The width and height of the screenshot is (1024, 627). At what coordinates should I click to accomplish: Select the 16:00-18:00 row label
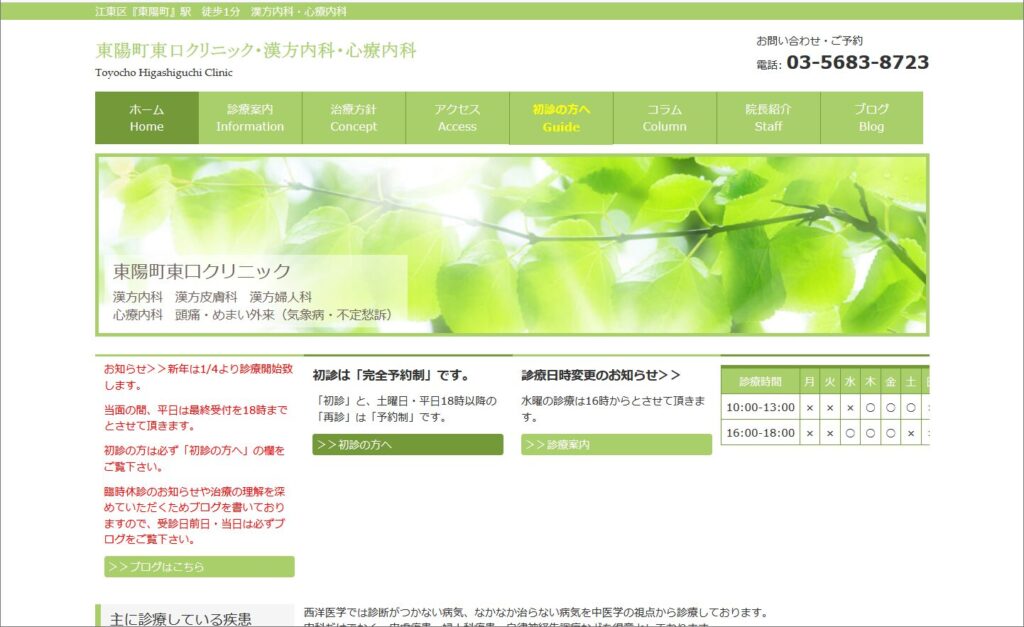(x=760, y=433)
